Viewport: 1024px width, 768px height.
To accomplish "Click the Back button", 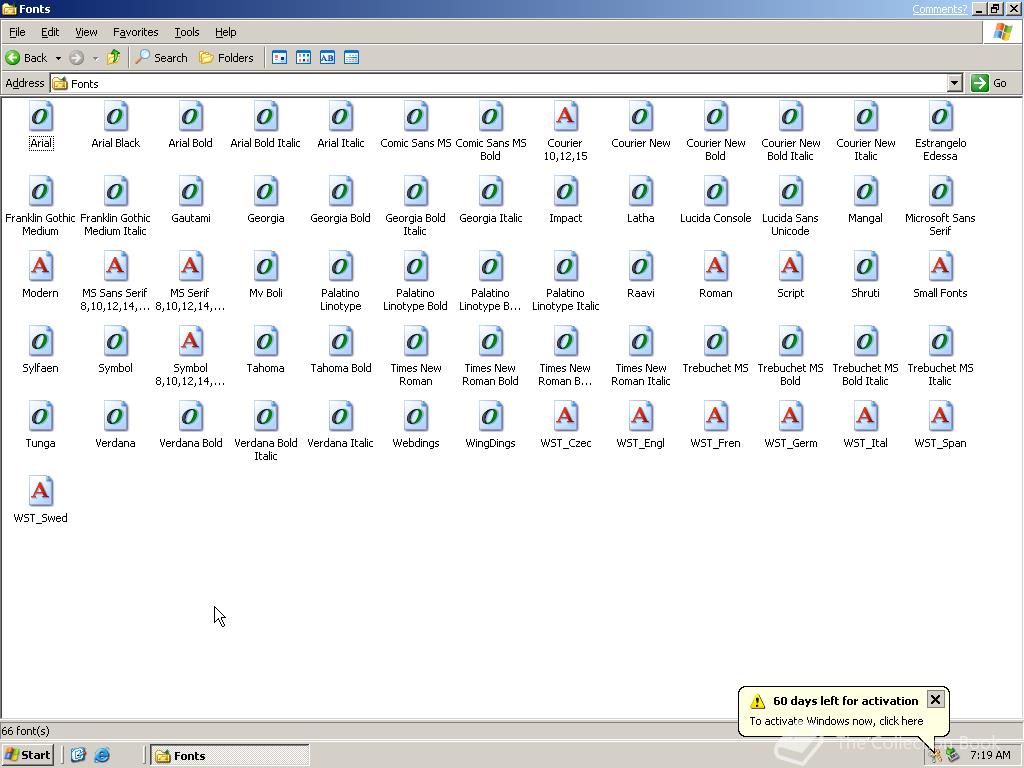I will [x=26, y=57].
